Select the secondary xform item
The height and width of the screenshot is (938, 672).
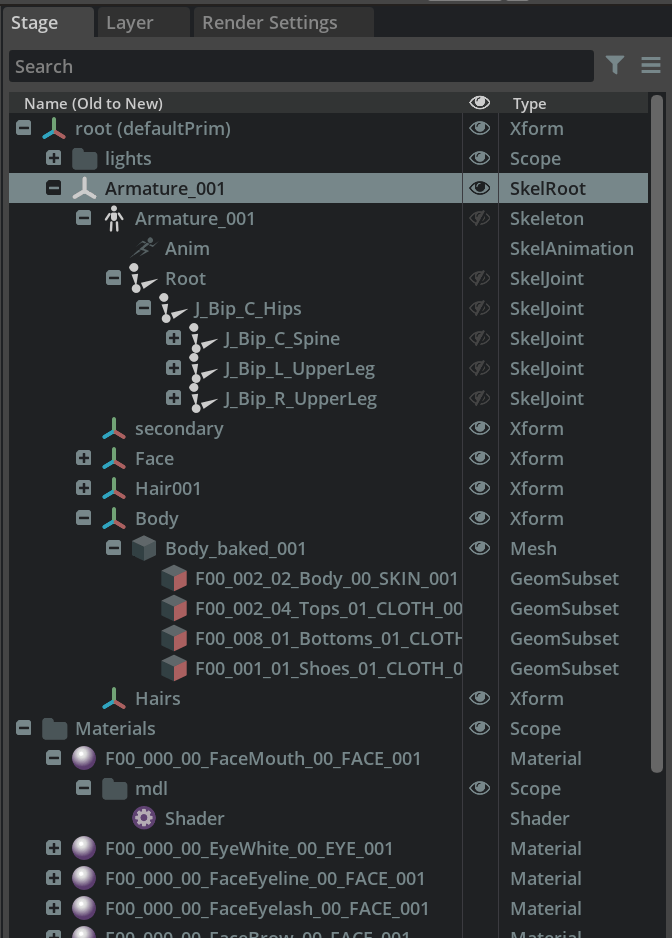point(179,429)
